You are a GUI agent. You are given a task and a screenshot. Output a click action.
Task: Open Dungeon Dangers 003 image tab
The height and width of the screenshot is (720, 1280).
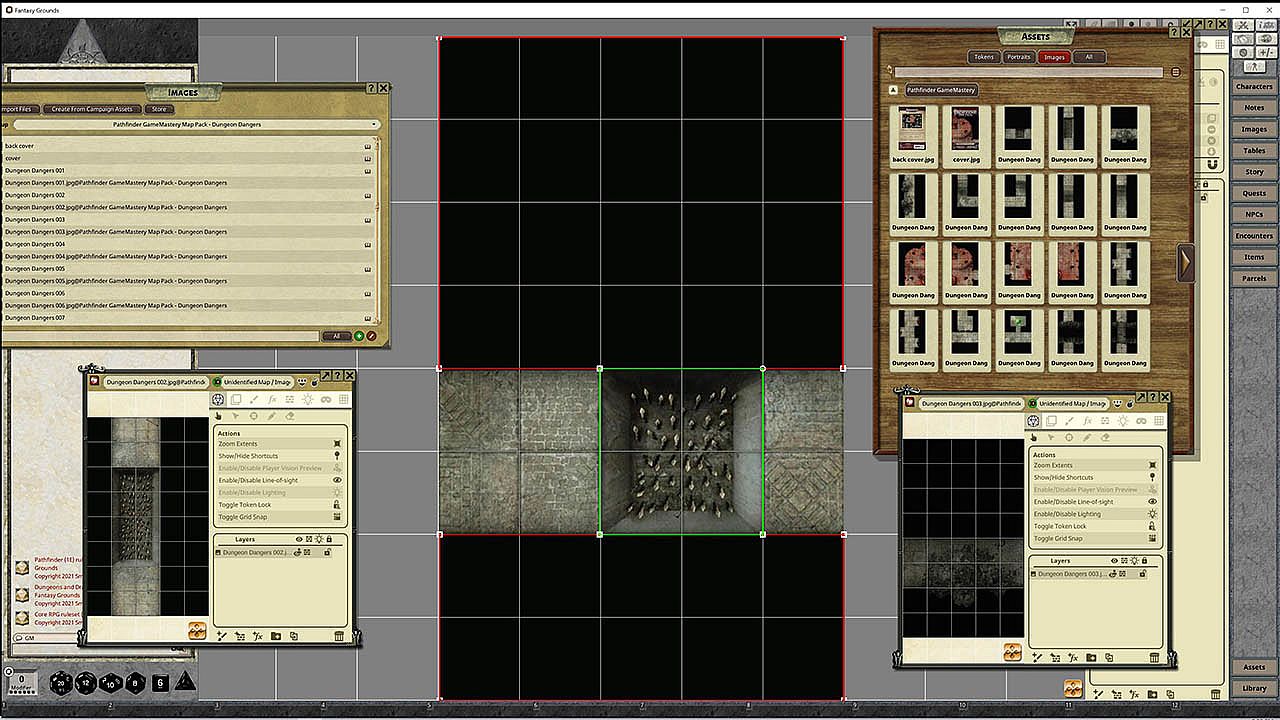click(970, 404)
